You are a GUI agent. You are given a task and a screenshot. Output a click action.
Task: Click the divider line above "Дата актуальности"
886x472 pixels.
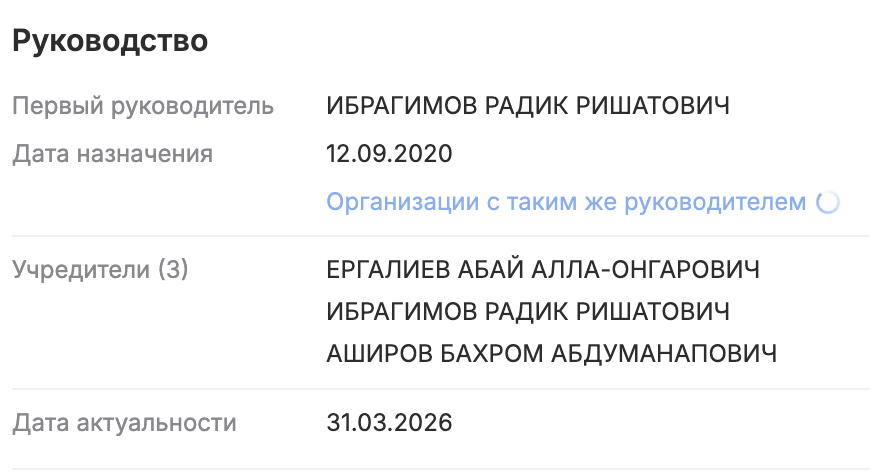pyautogui.click(x=441, y=389)
